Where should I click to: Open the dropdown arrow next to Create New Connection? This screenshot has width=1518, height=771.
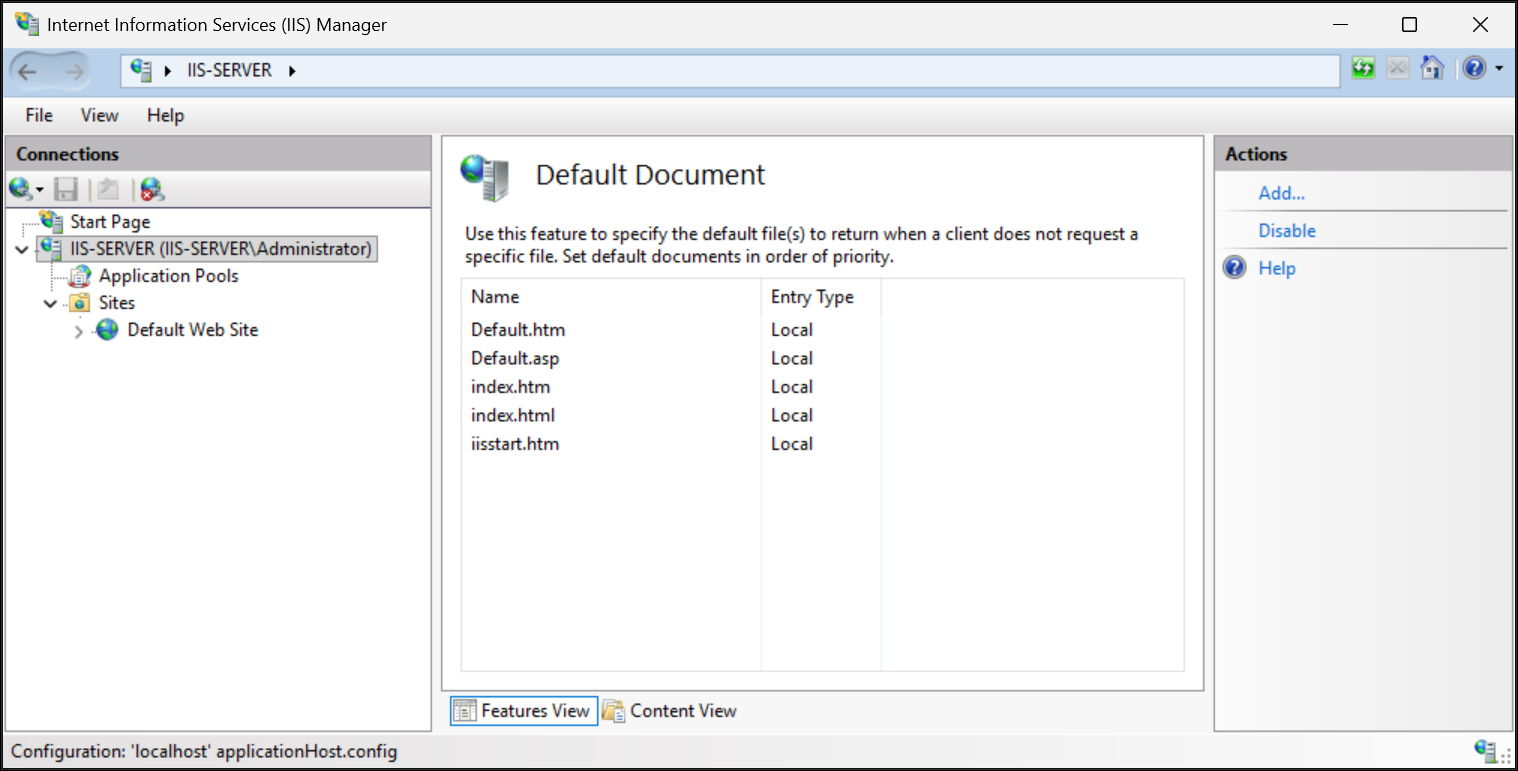click(40, 189)
